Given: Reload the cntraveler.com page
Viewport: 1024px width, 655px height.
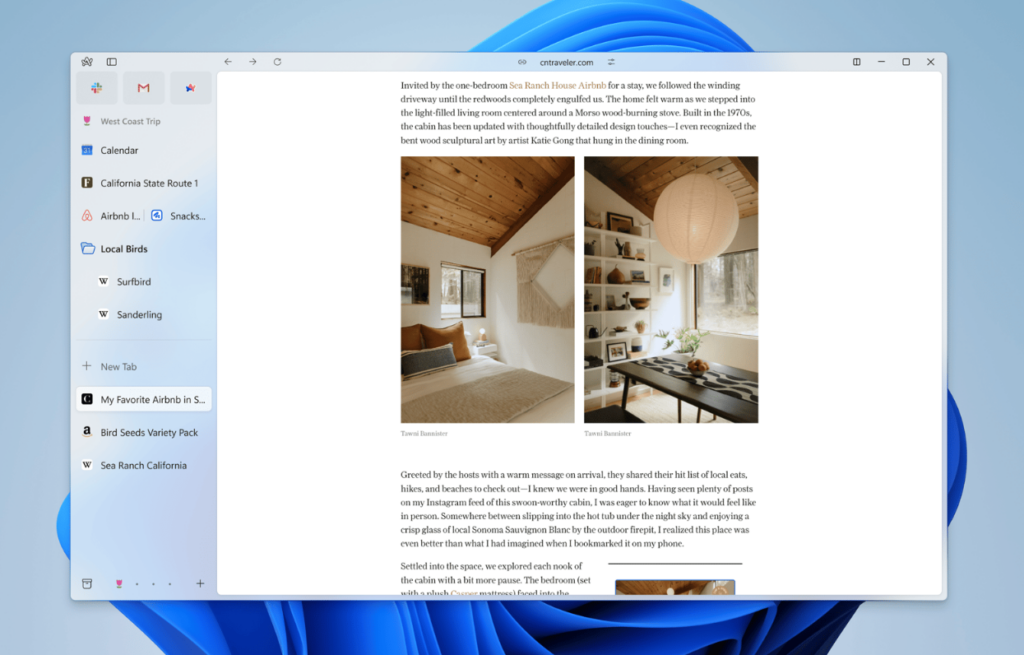Looking at the screenshot, I should tap(277, 61).
